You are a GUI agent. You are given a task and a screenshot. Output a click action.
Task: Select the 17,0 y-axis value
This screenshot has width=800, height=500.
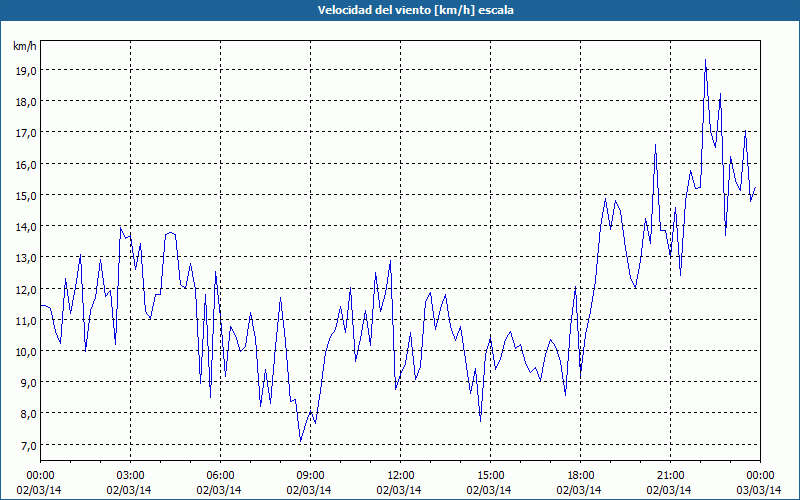coord(26,133)
